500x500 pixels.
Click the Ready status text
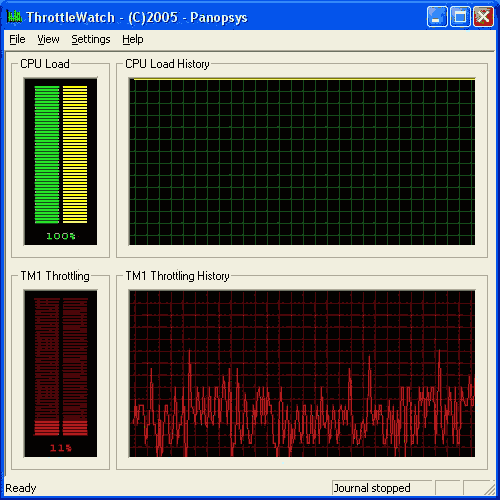21,488
